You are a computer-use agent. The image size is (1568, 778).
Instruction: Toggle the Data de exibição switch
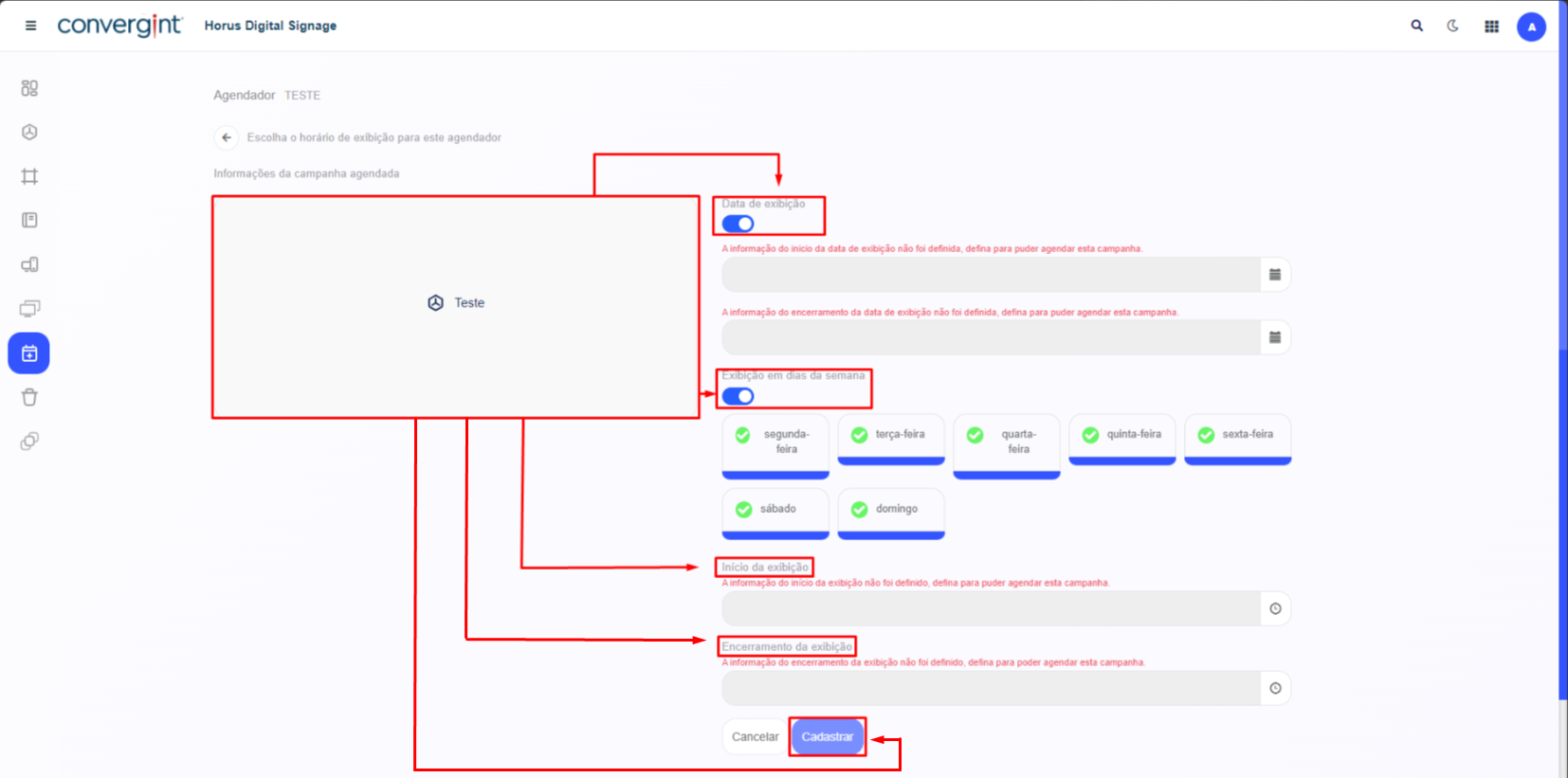point(738,224)
